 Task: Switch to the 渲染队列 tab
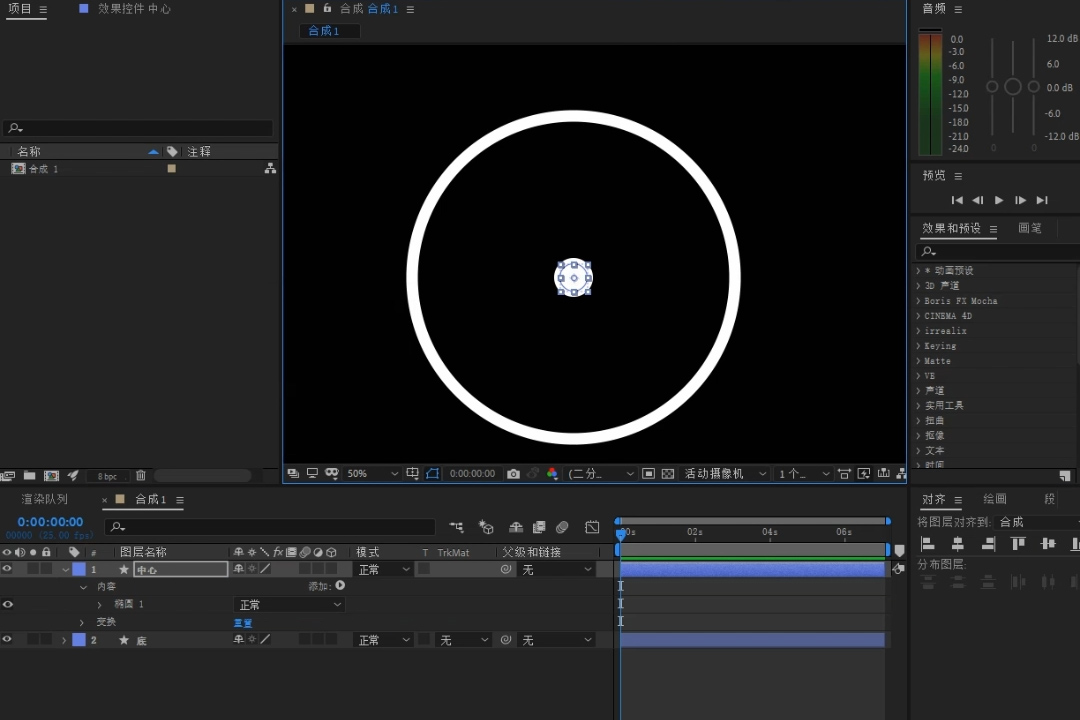coord(45,499)
